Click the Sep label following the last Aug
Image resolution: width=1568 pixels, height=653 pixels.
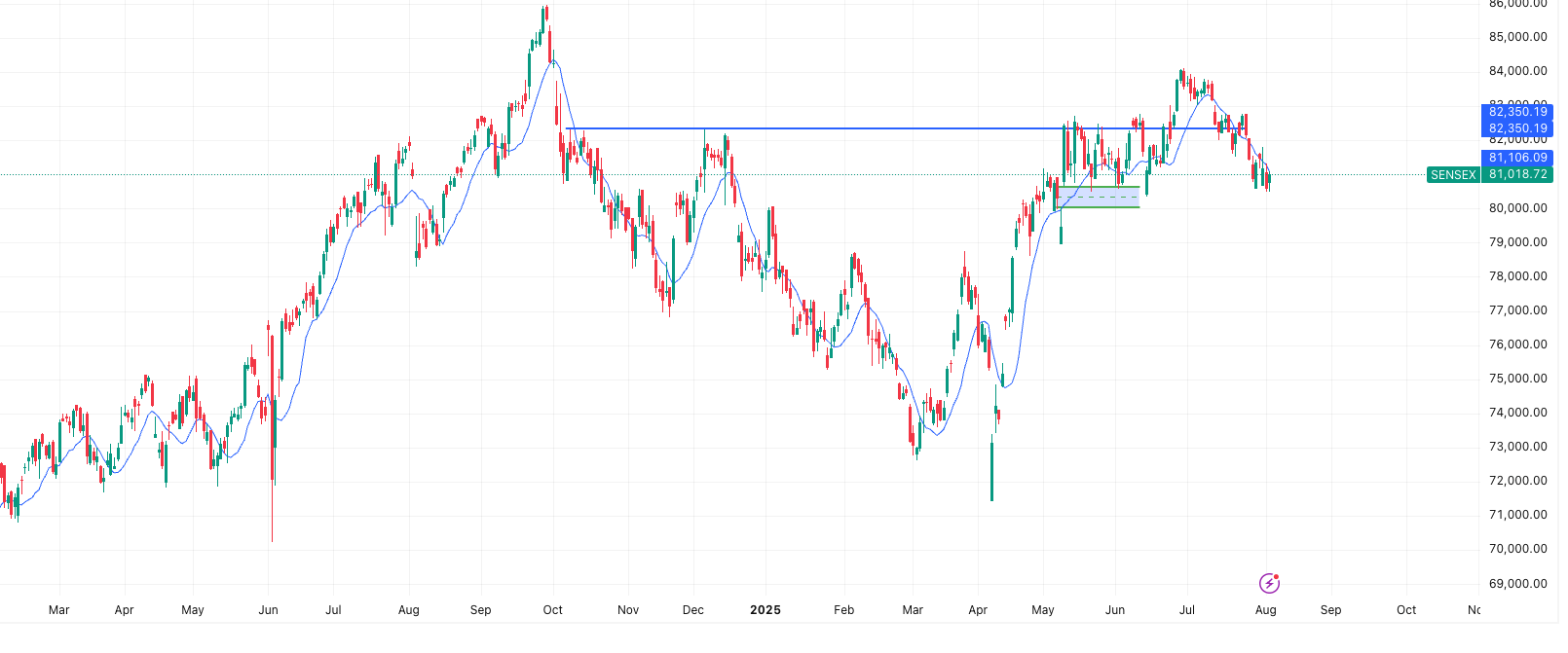[1330, 610]
